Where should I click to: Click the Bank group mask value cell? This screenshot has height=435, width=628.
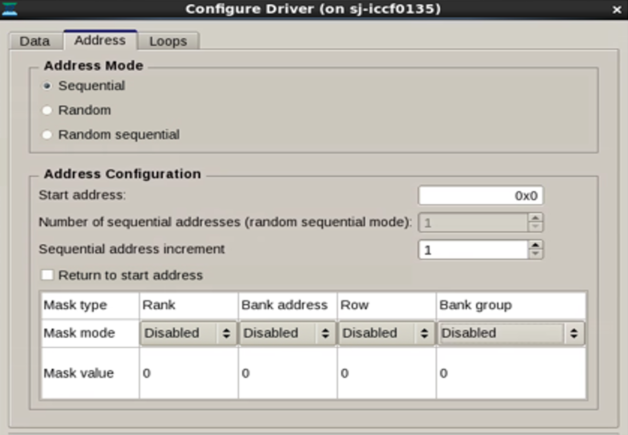pos(510,373)
